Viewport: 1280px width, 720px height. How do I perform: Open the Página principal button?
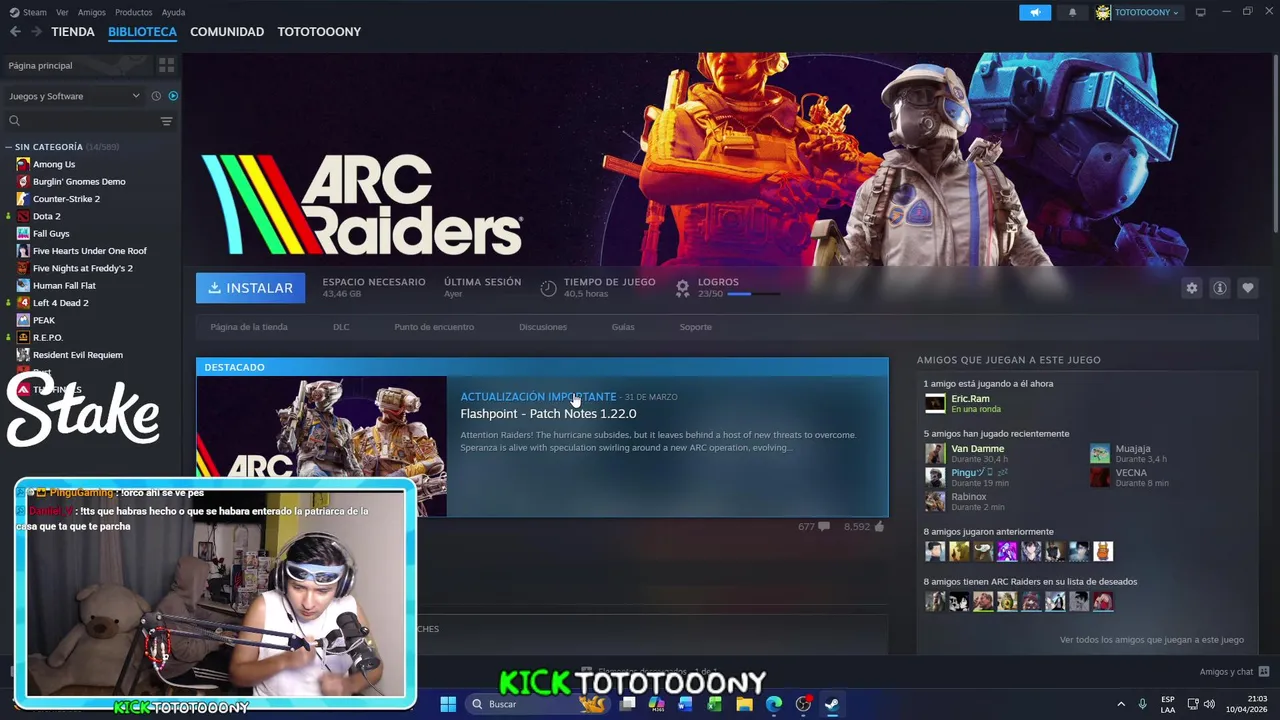[78, 65]
